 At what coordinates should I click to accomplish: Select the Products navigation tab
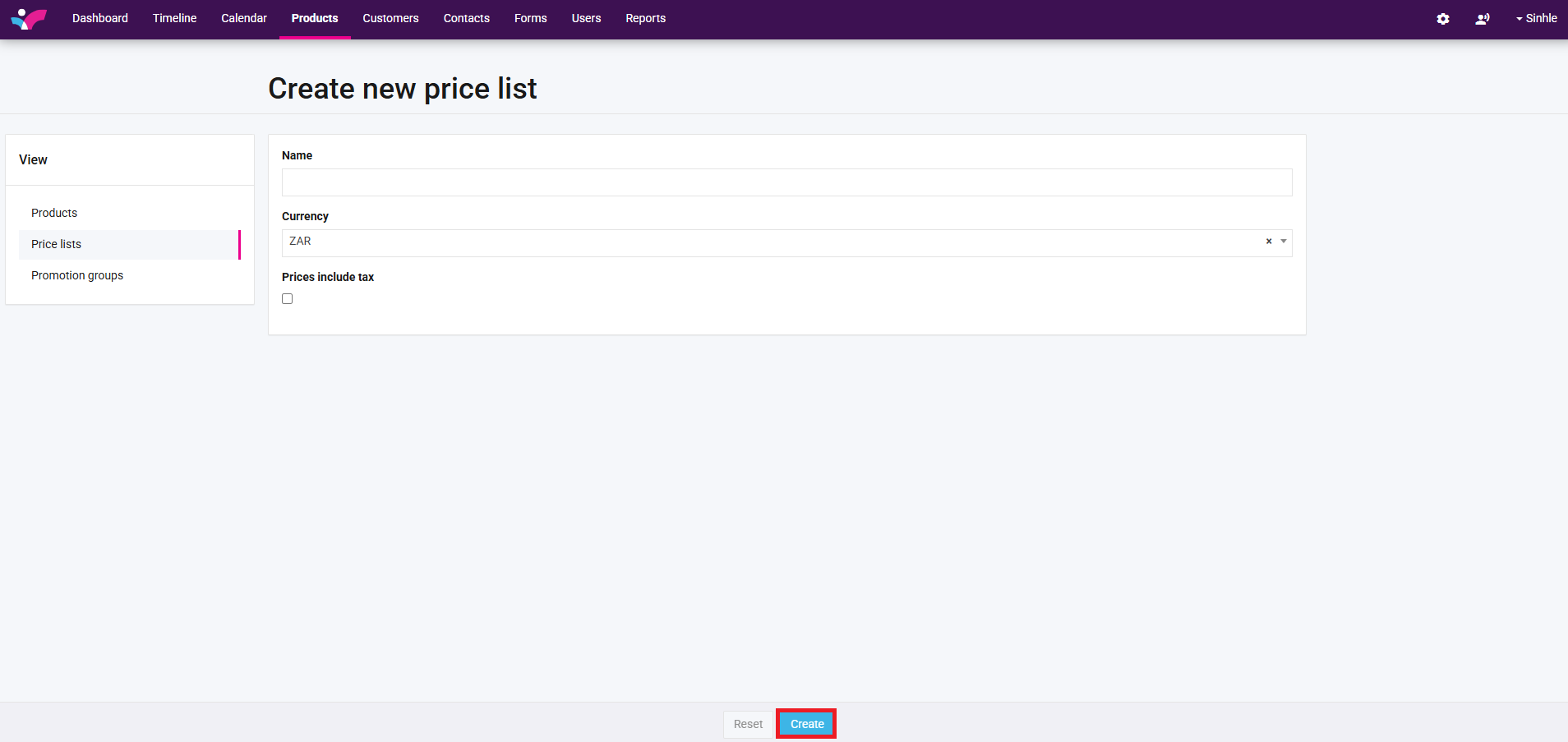[x=315, y=18]
